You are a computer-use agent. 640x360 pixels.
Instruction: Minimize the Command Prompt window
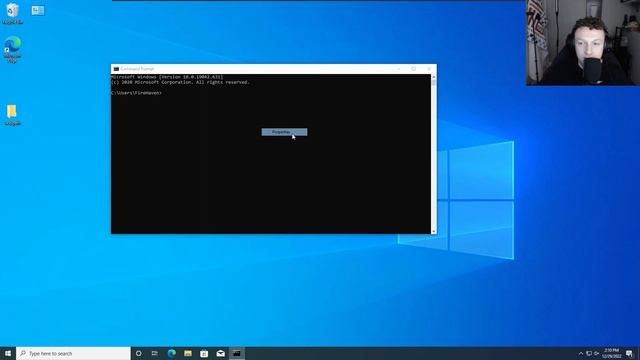(399, 69)
